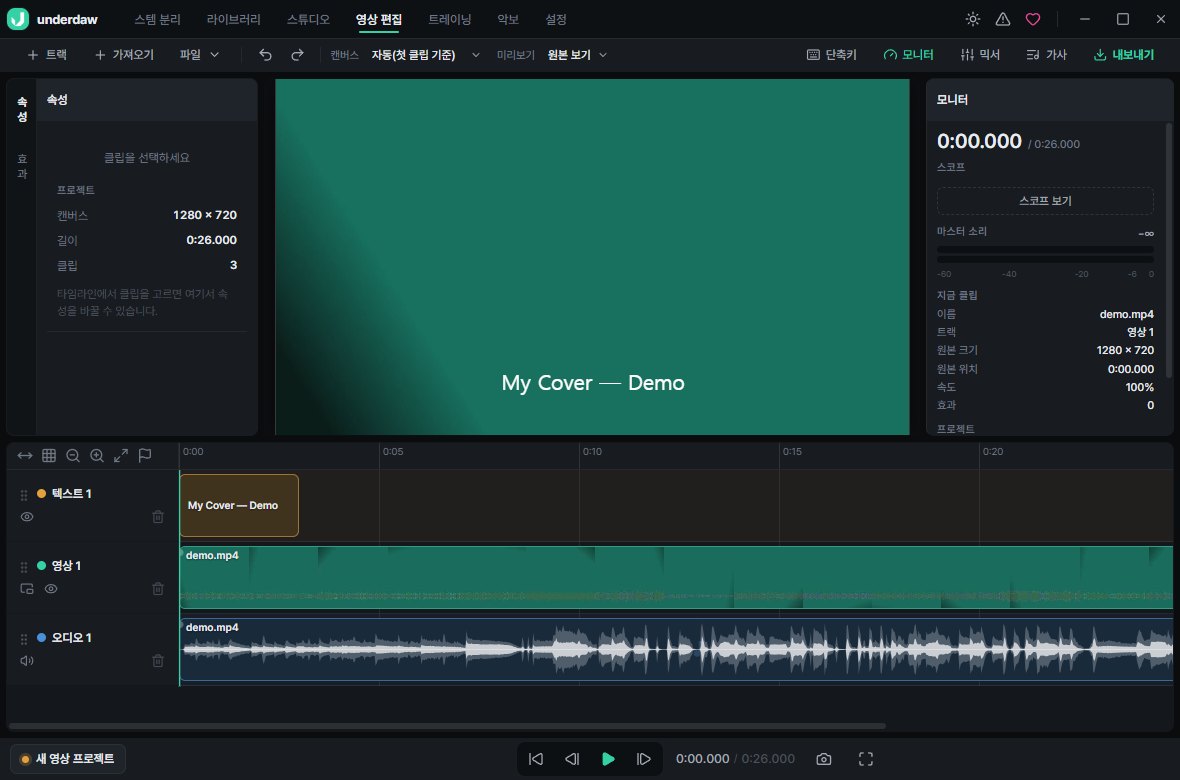1180x780 pixels.
Task: Select the 효과 side tab
Action: click(x=22, y=166)
